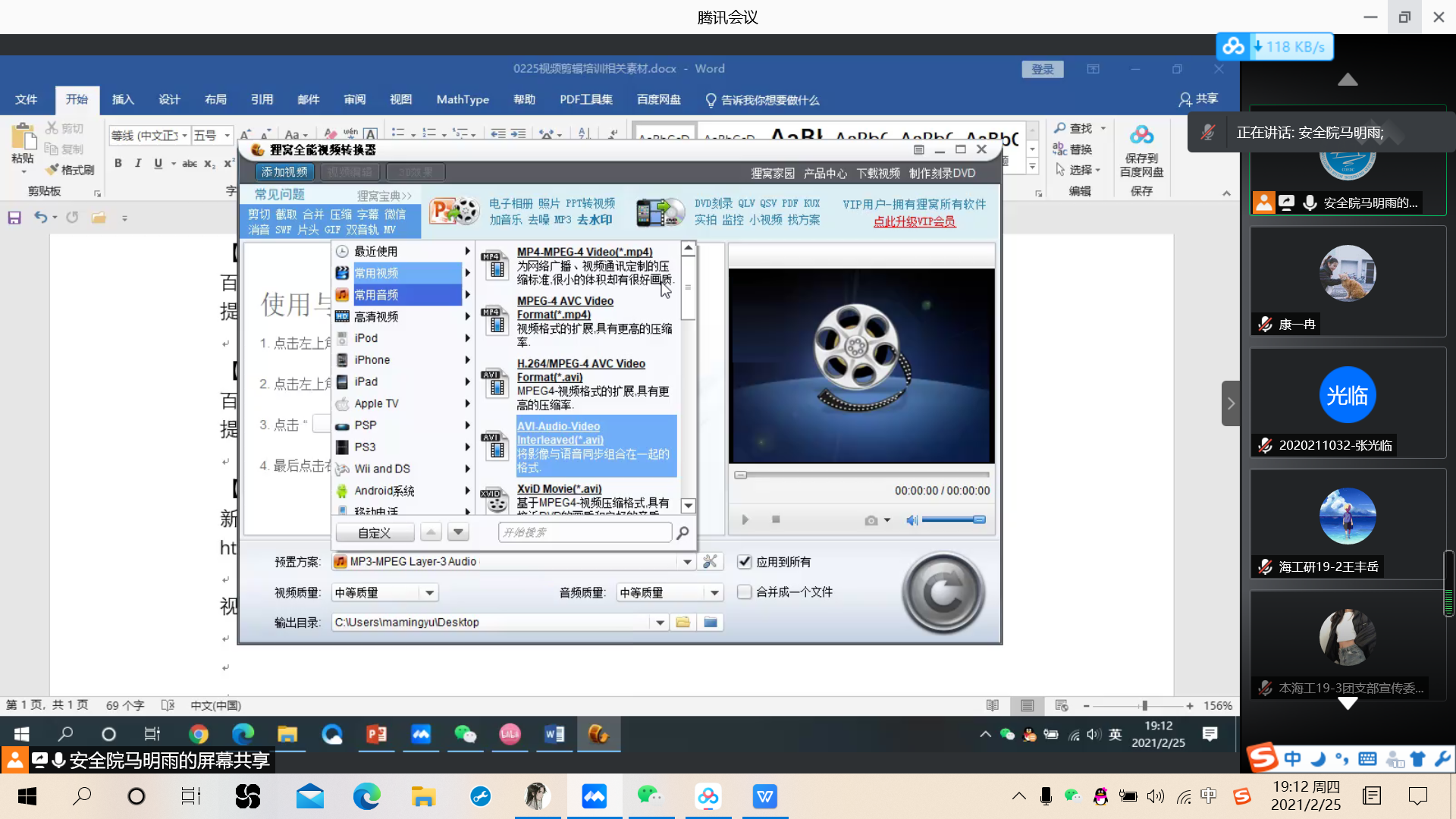Enable the 合并成一个文件 checkbox
Screen dimensions: 1456x819
coord(745,592)
